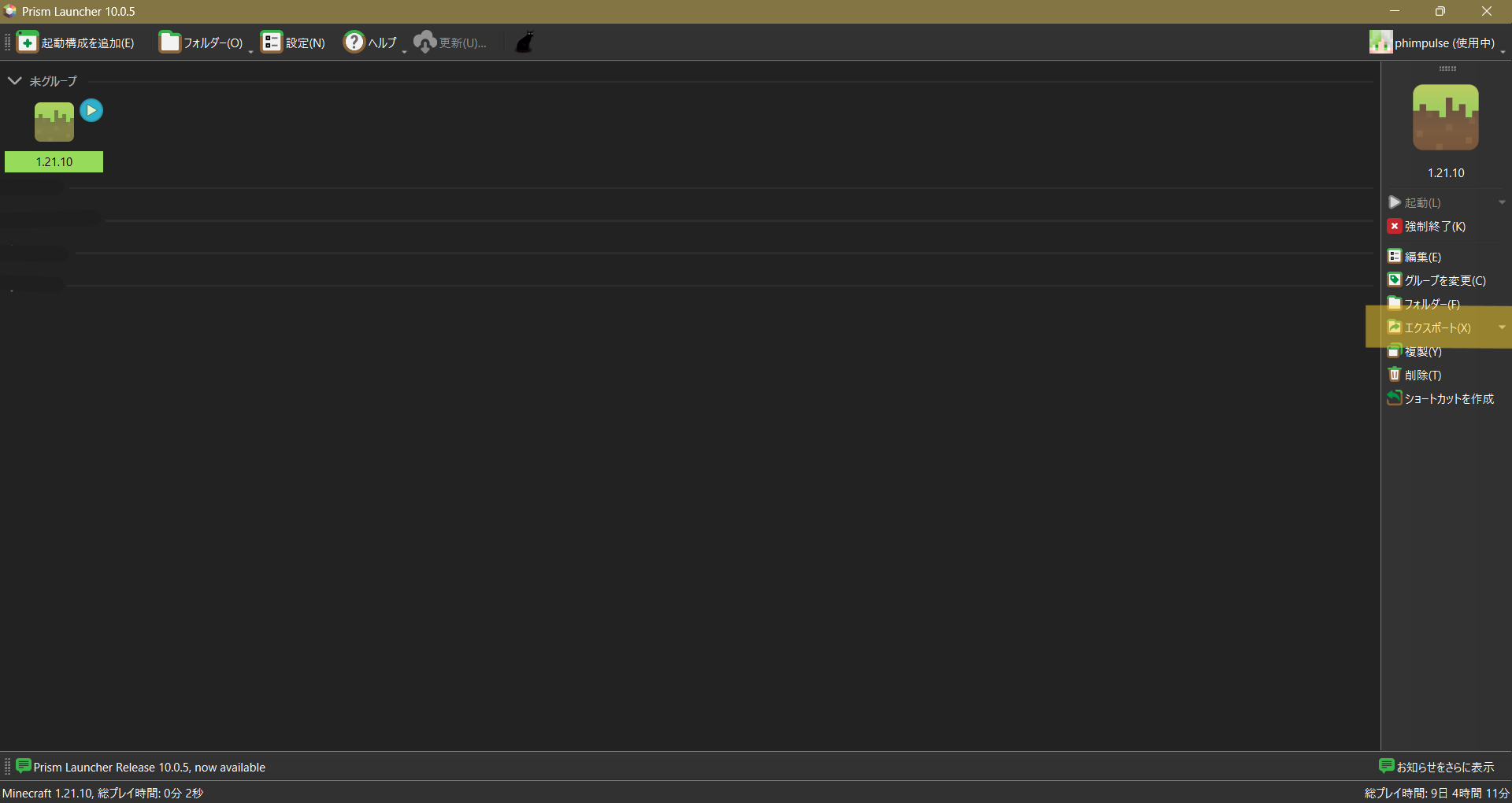Expand the 起動(L) launch dropdown arrow
The height and width of the screenshot is (803, 1512).
pyautogui.click(x=1502, y=203)
